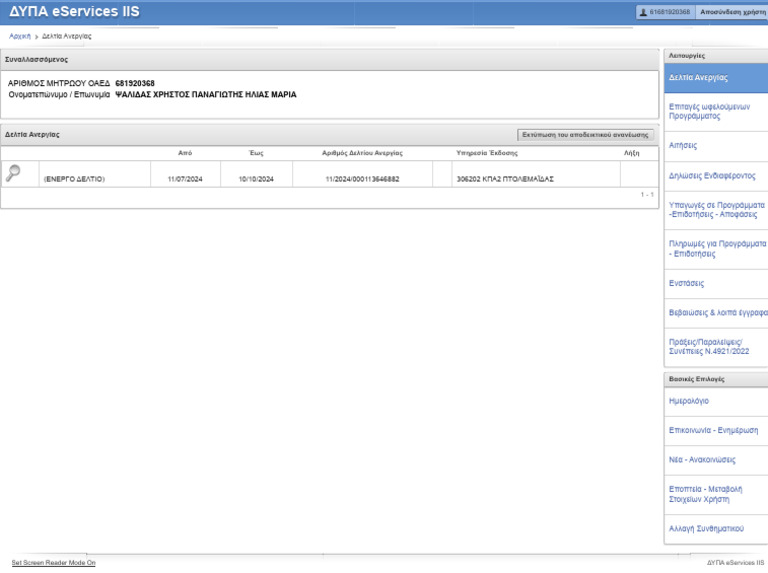Open Νέα - Ανακοινώσεις menu item
This screenshot has width=768, height=573.
(716, 460)
